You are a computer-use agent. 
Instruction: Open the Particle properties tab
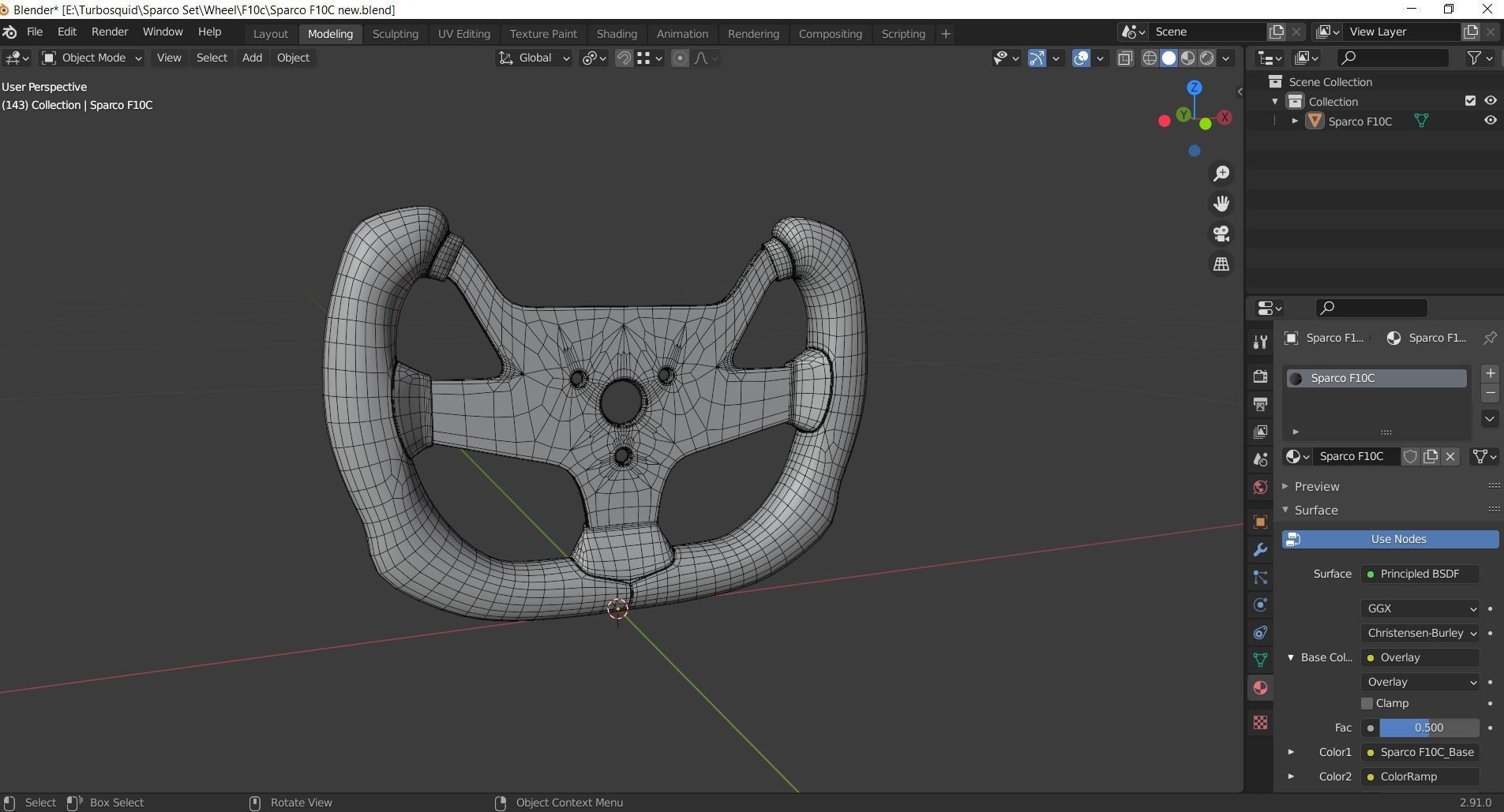pyautogui.click(x=1260, y=577)
